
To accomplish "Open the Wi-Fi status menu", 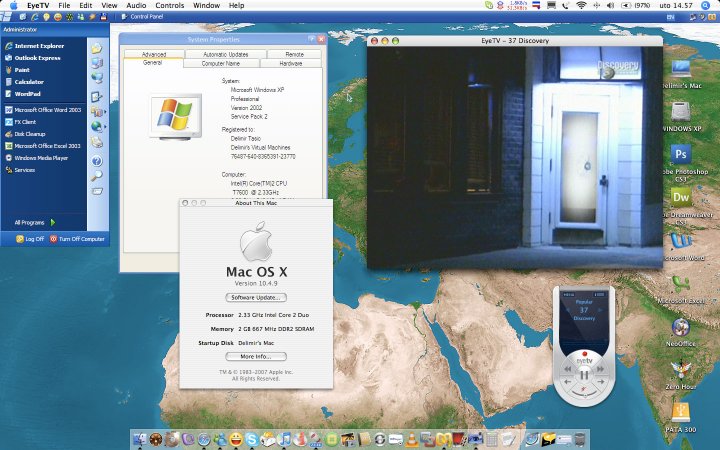I will click(581, 6).
